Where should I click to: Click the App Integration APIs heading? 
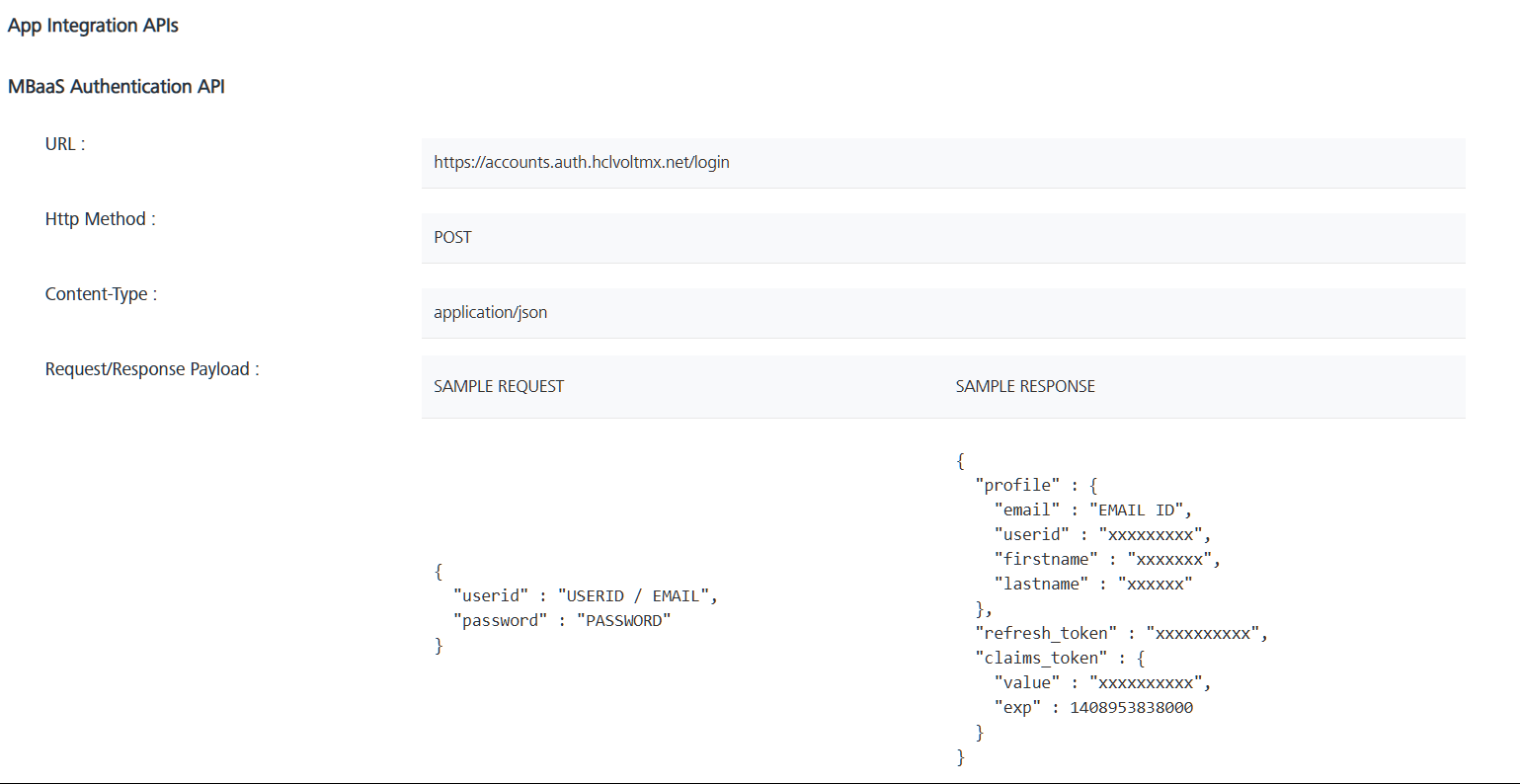[93, 26]
